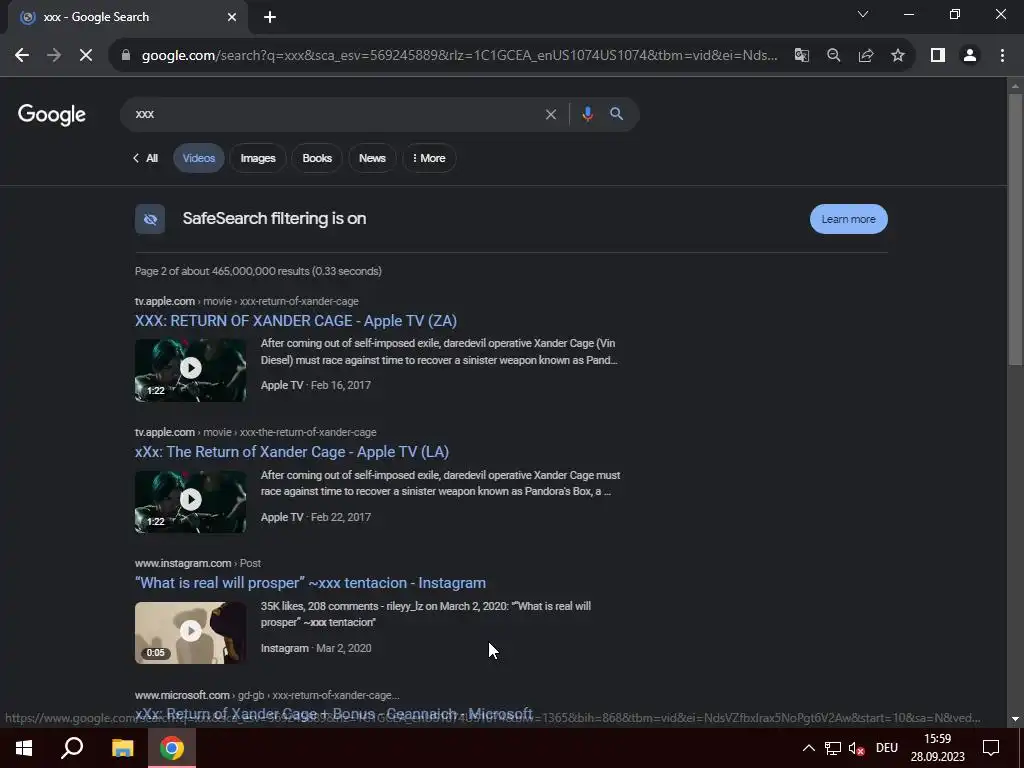
Task: Open File Explorer from taskbar
Action: pos(122,748)
